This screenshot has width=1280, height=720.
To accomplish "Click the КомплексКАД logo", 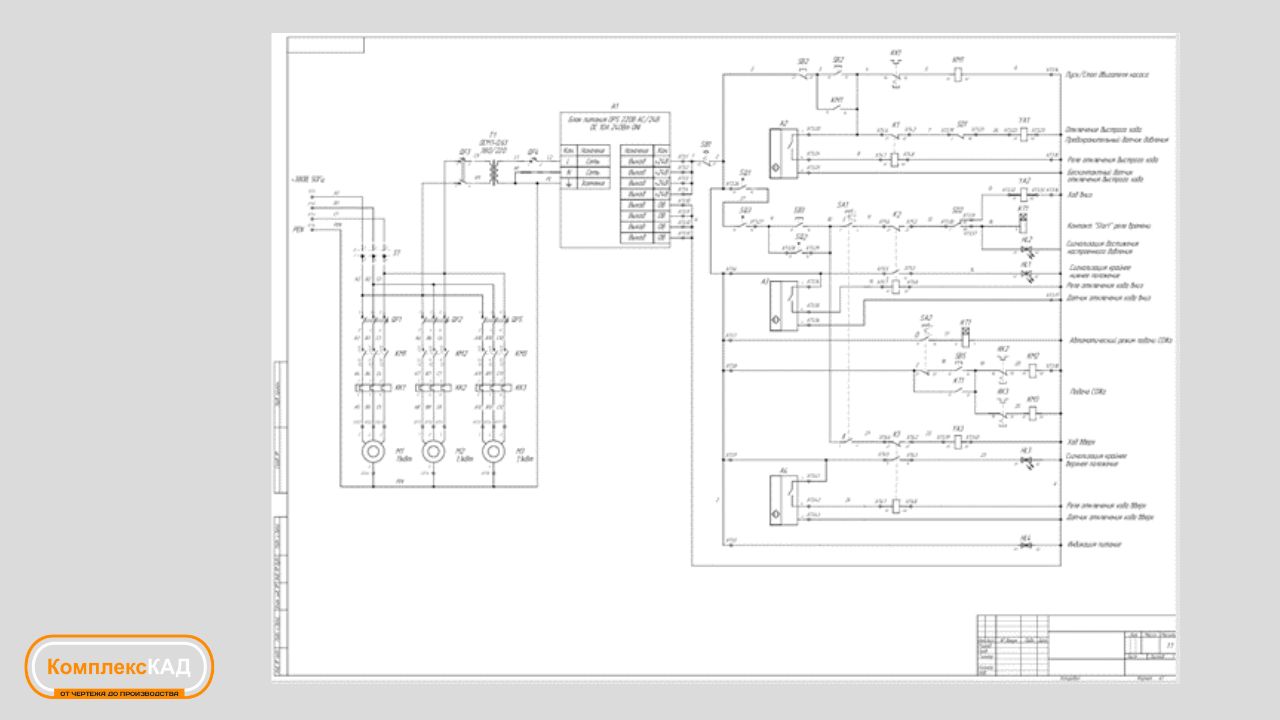I will 119,666.
